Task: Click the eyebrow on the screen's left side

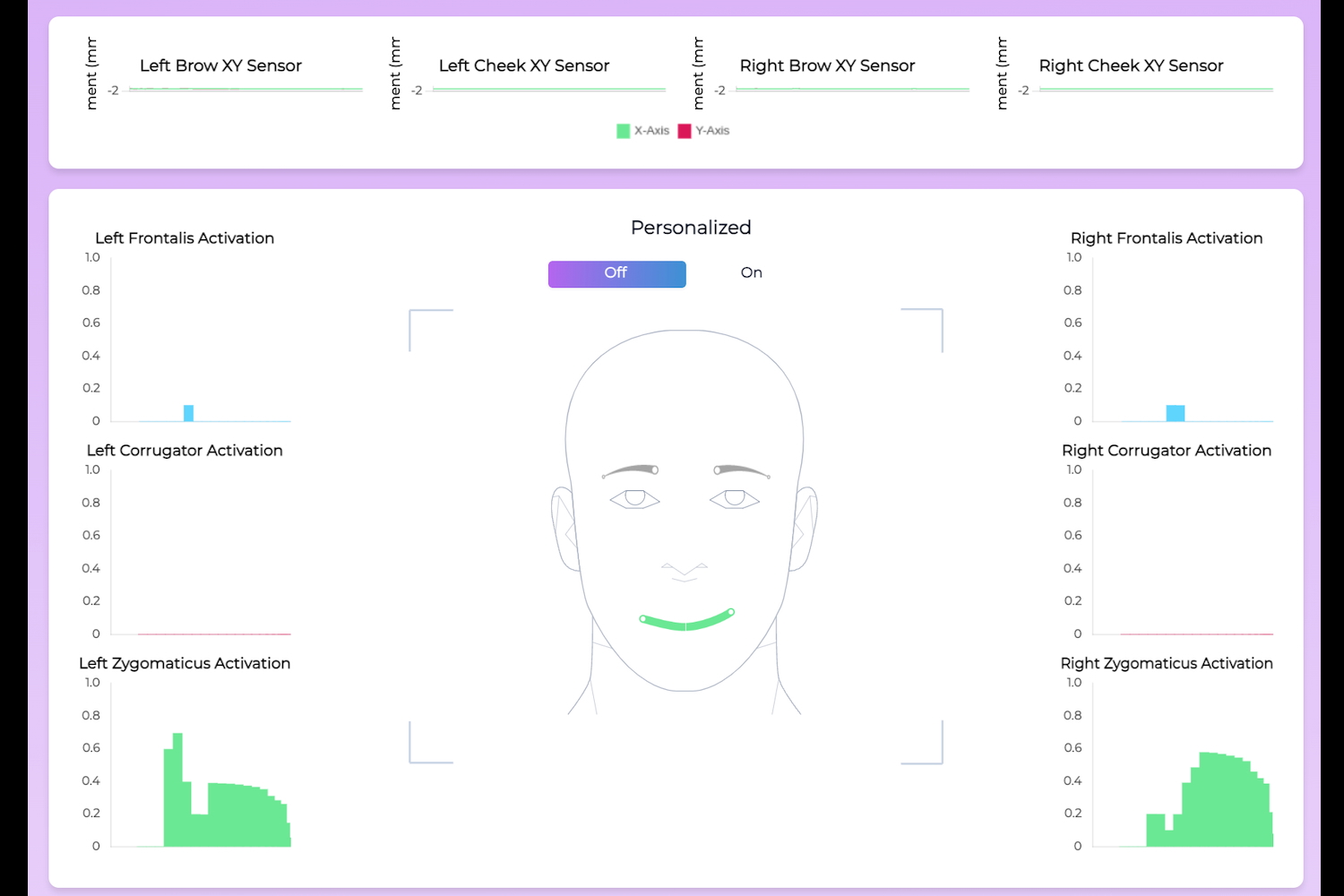Action: coord(631,470)
